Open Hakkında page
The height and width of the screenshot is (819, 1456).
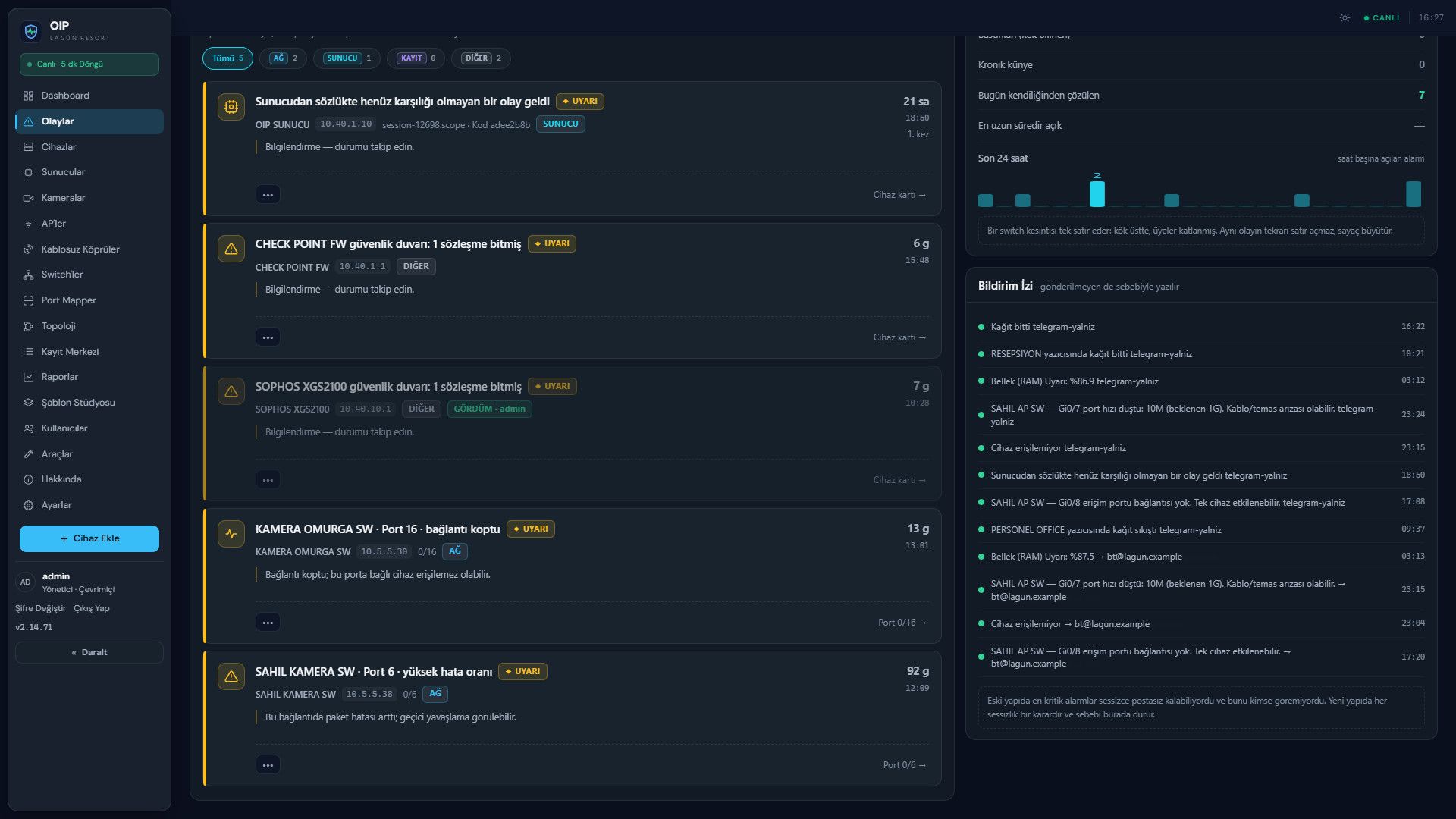[89, 479]
